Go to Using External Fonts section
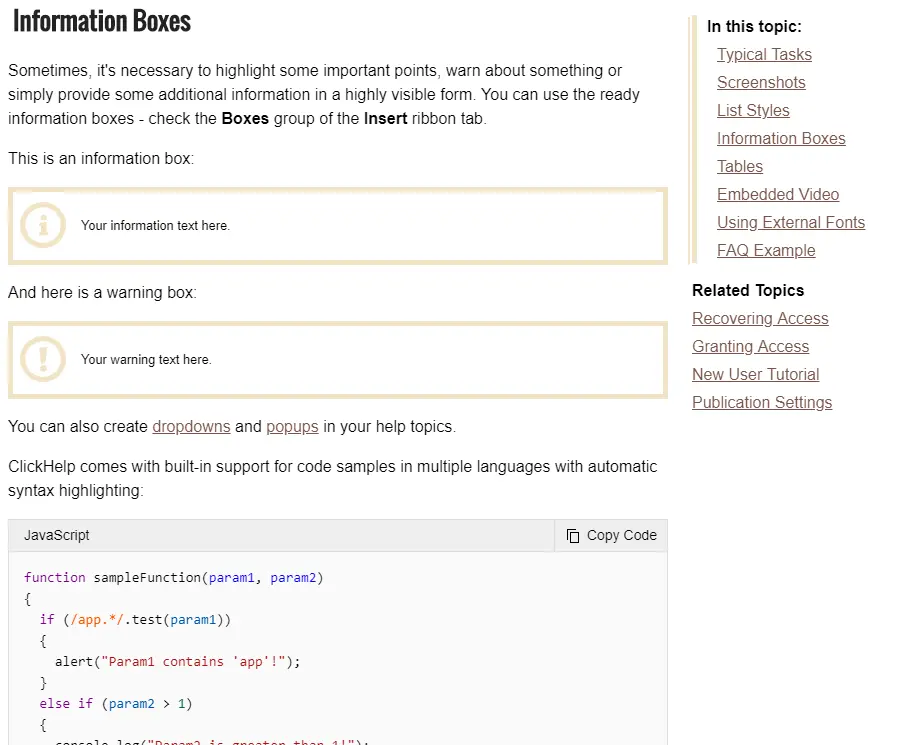The height and width of the screenshot is (745, 900). pos(791,223)
